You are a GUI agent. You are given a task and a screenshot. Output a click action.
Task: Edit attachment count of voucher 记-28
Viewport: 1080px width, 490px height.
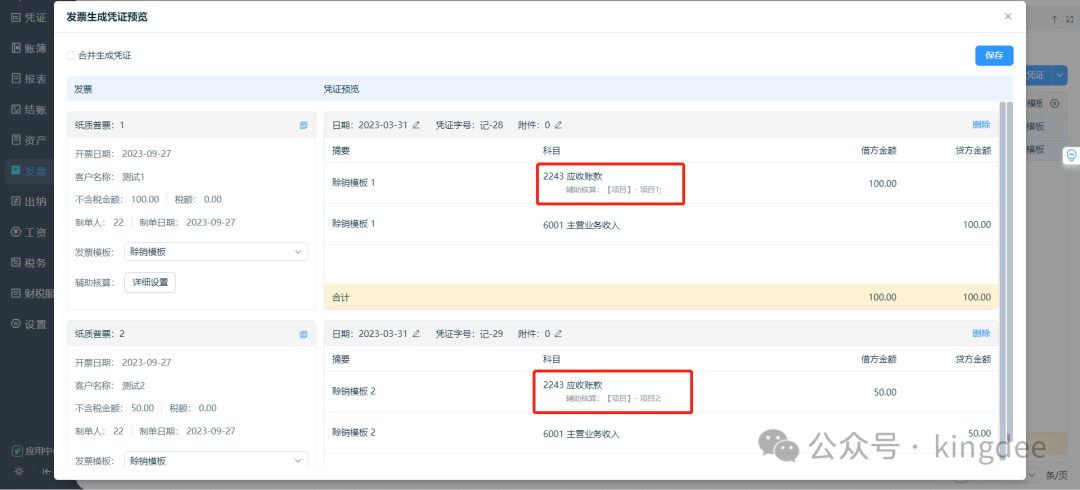click(559, 125)
